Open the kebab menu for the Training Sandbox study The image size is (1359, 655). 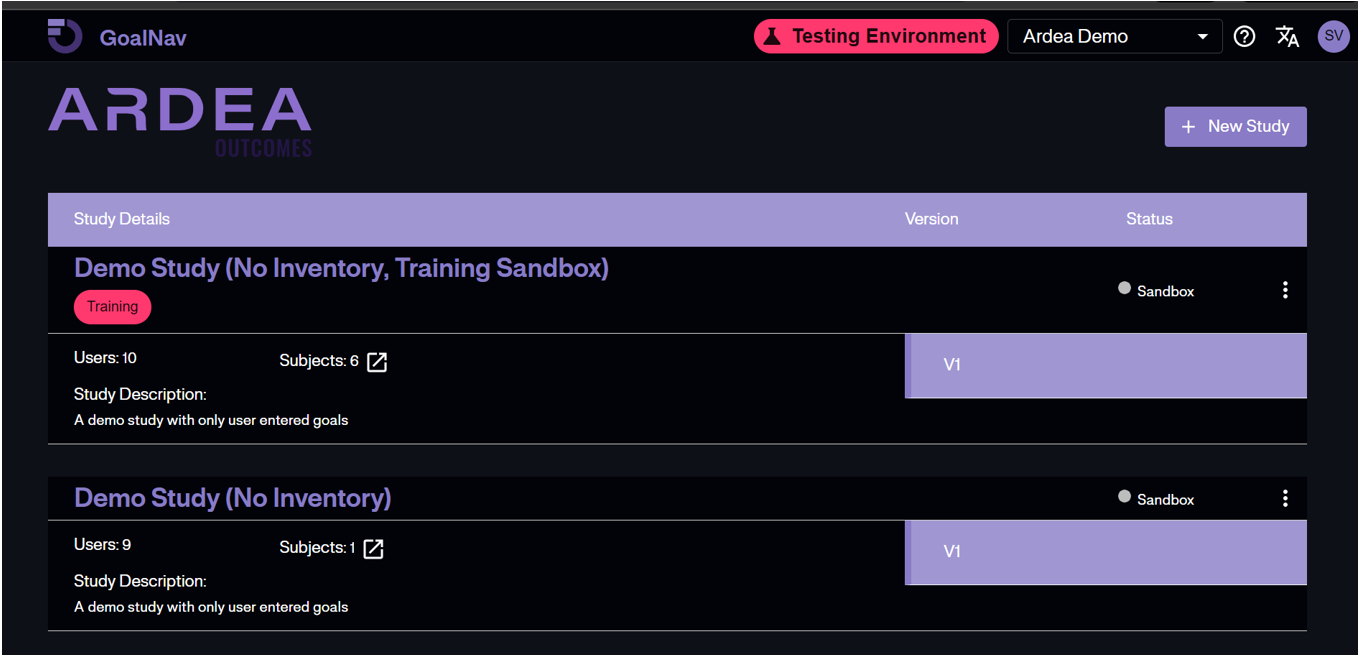tap(1286, 290)
